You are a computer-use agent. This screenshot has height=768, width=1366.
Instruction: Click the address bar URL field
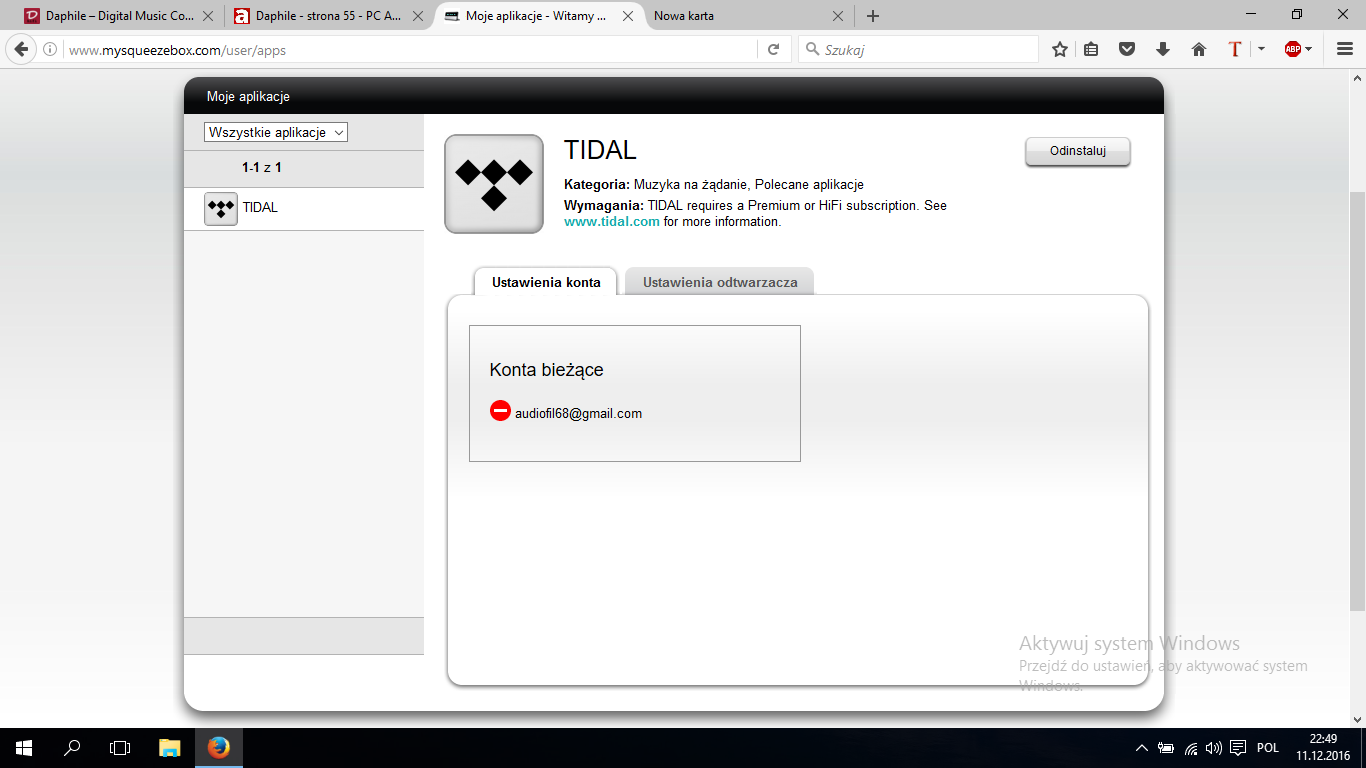pyautogui.click(x=410, y=49)
